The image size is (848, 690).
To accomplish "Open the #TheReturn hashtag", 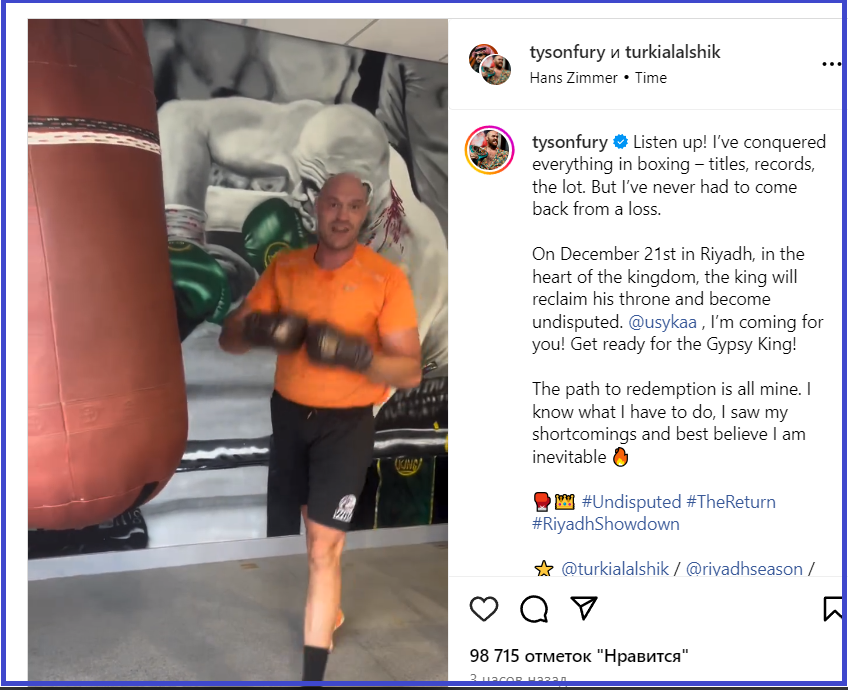I will pos(731,502).
